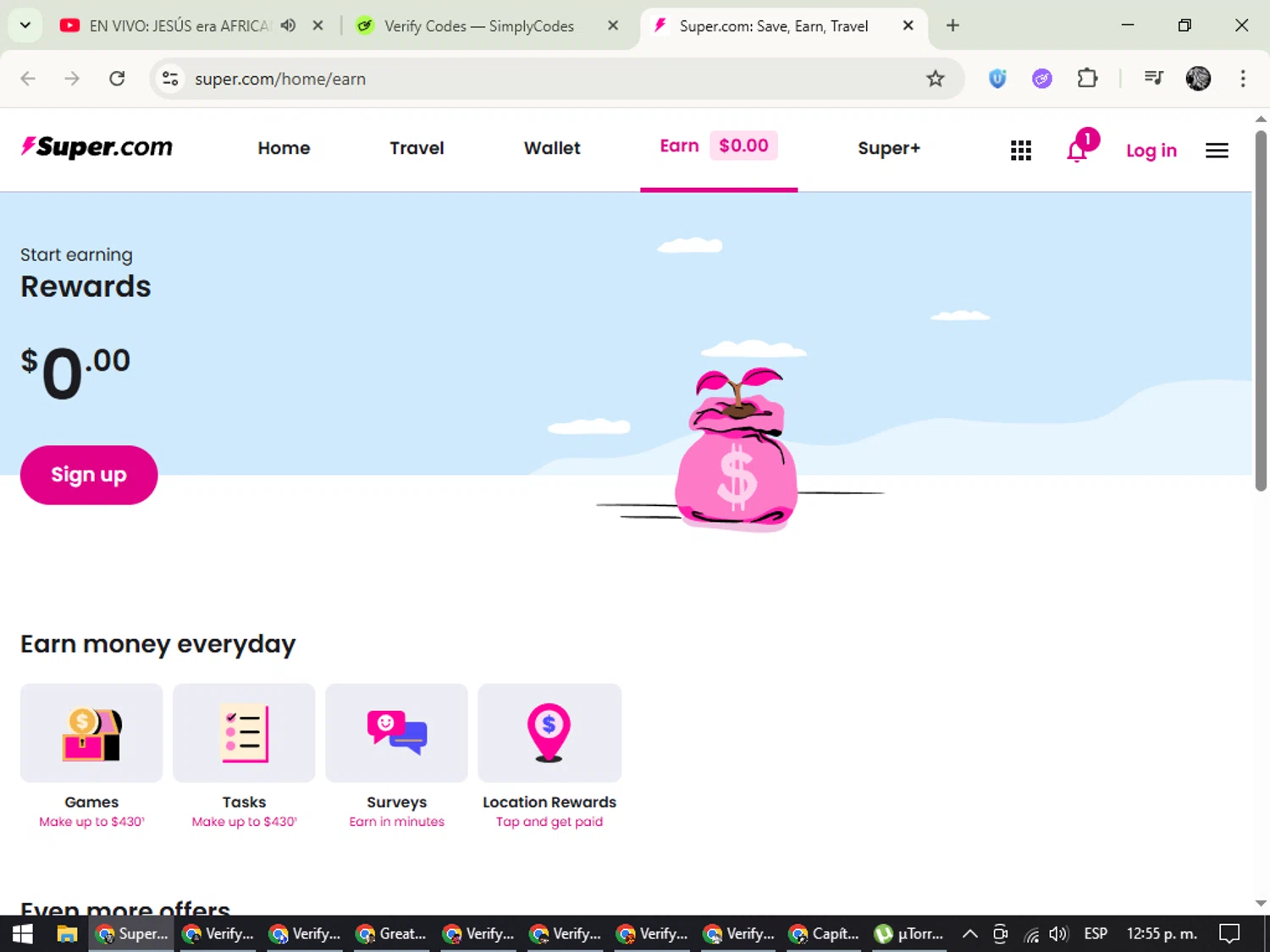Open the Capit... taskbar item

(x=823, y=933)
